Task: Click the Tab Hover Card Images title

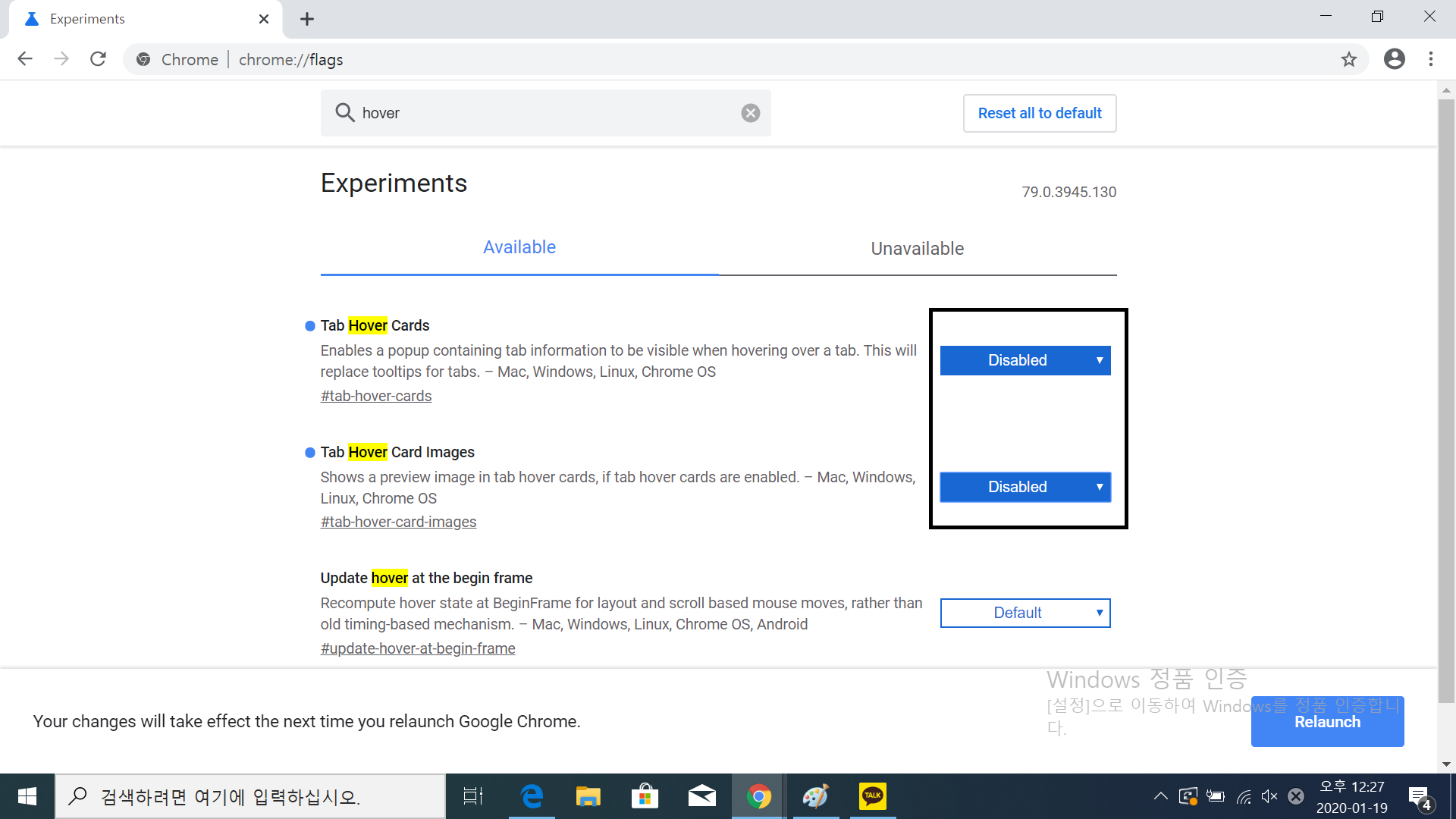Action: pos(397,452)
